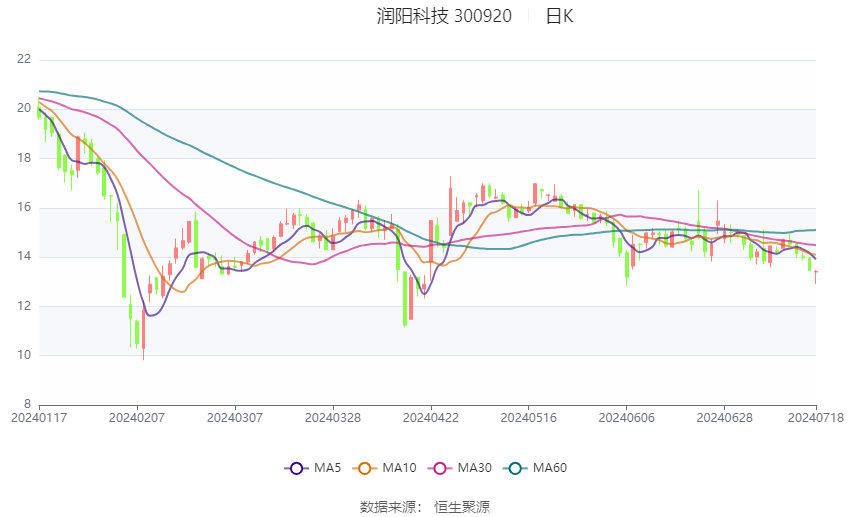Click the x-axis date 20240328
Viewport: 850px width, 517px height.
(x=333, y=418)
